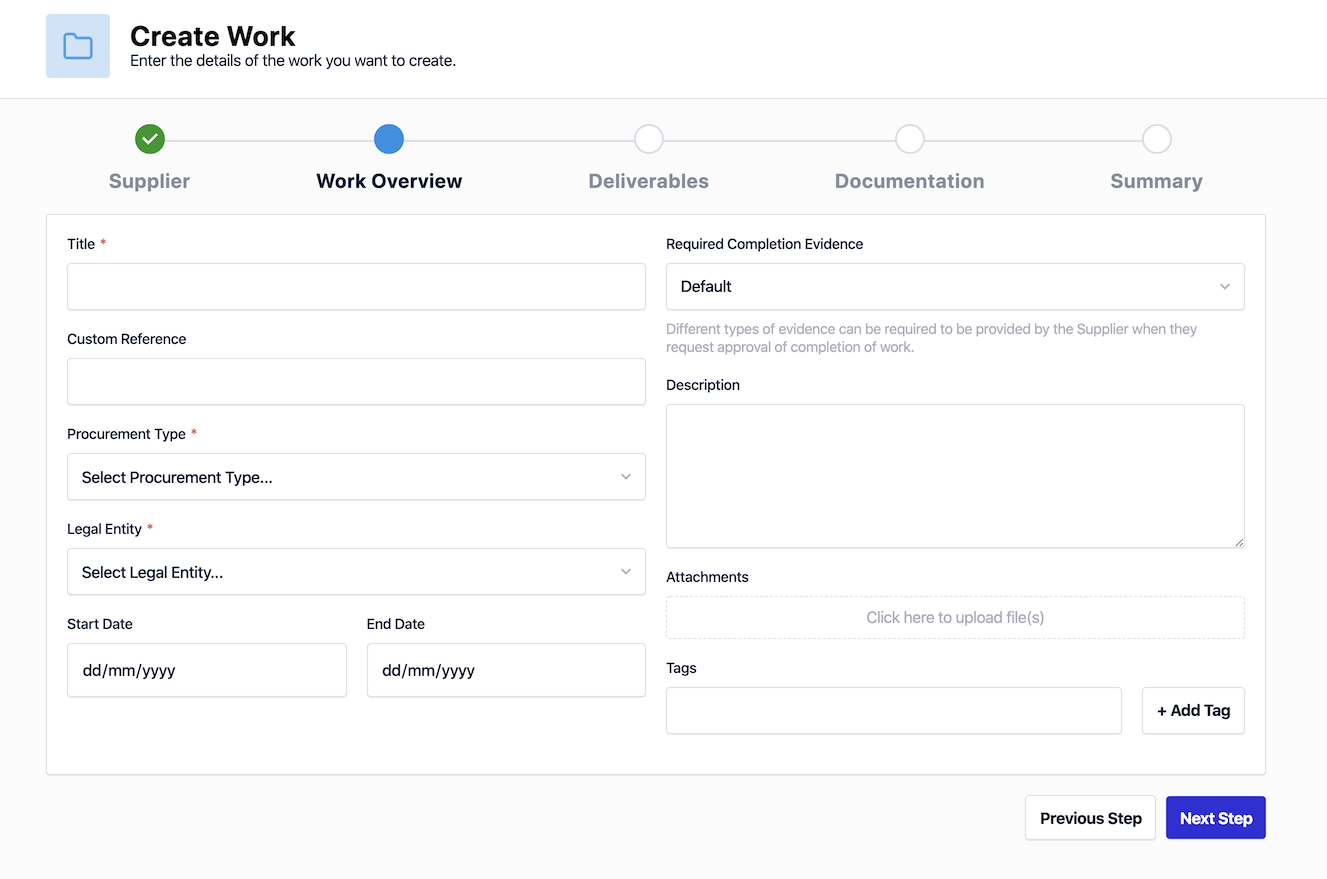Go to the Supplier step label
Screen dimensions: 1327x879
click(149, 181)
